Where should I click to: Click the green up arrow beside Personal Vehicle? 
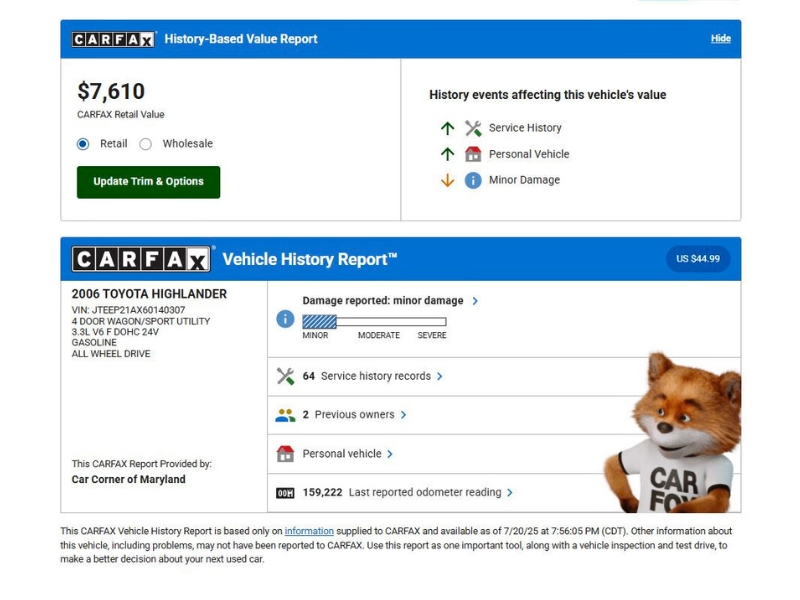click(x=447, y=154)
